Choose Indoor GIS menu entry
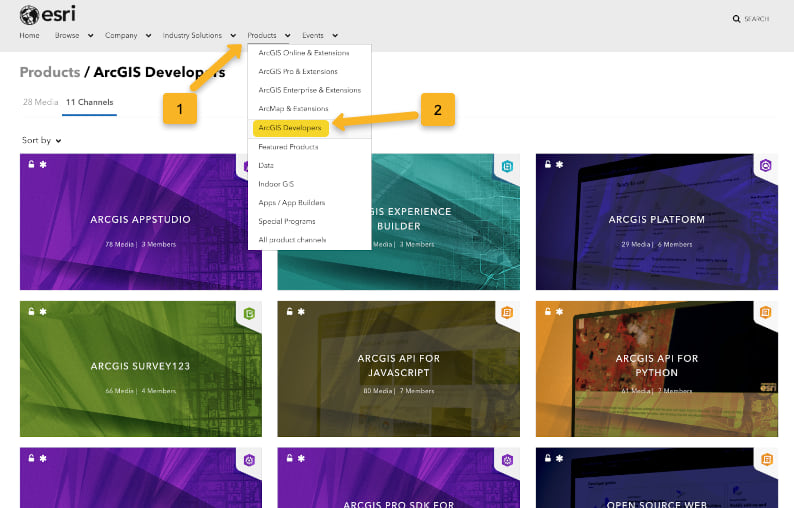794x508 pixels. pos(309,184)
